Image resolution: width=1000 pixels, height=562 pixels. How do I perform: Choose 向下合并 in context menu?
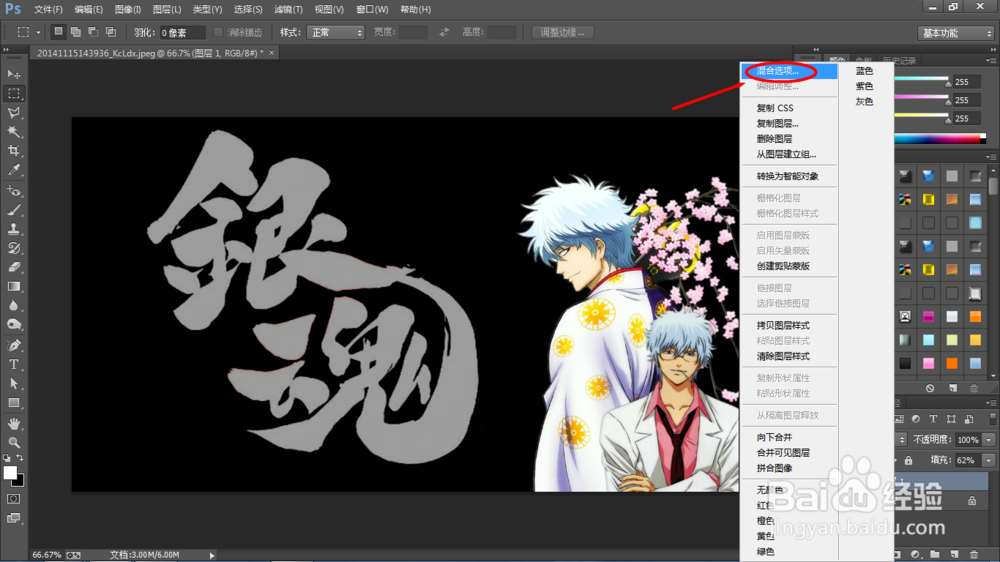tap(790, 437)
